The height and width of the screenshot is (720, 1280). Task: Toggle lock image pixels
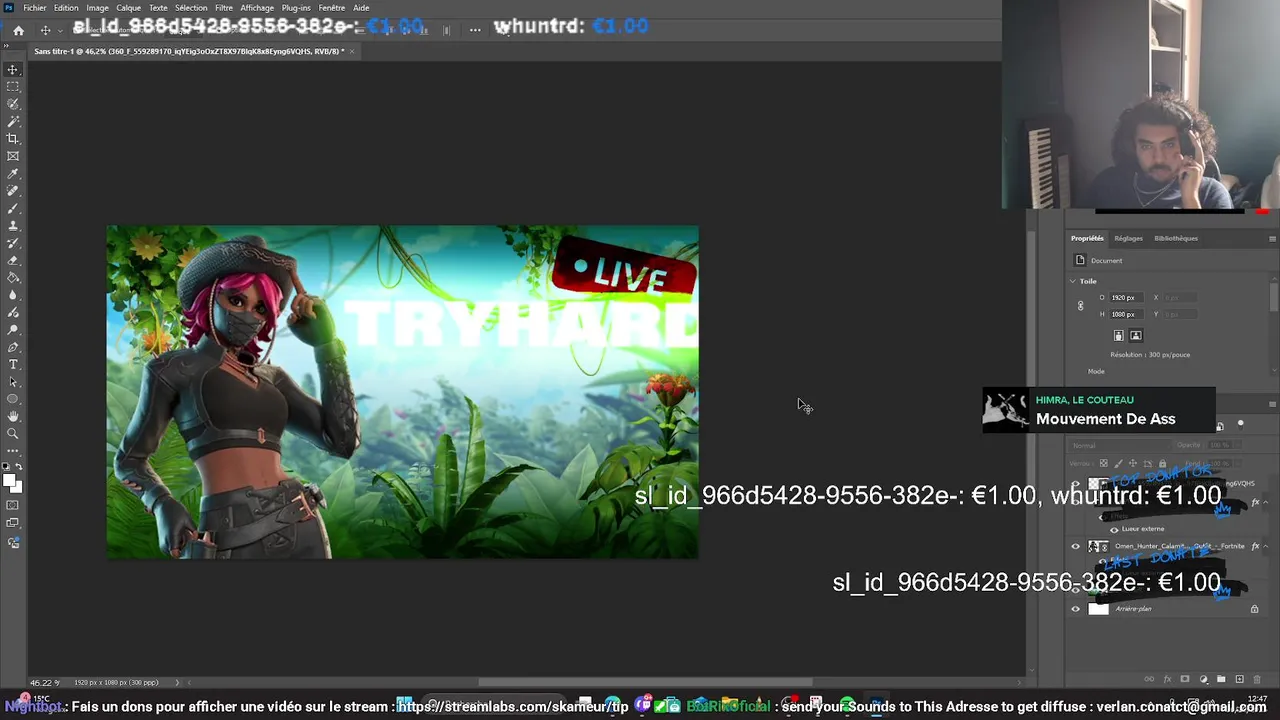pyautogui.click(x=1119, y=463)
